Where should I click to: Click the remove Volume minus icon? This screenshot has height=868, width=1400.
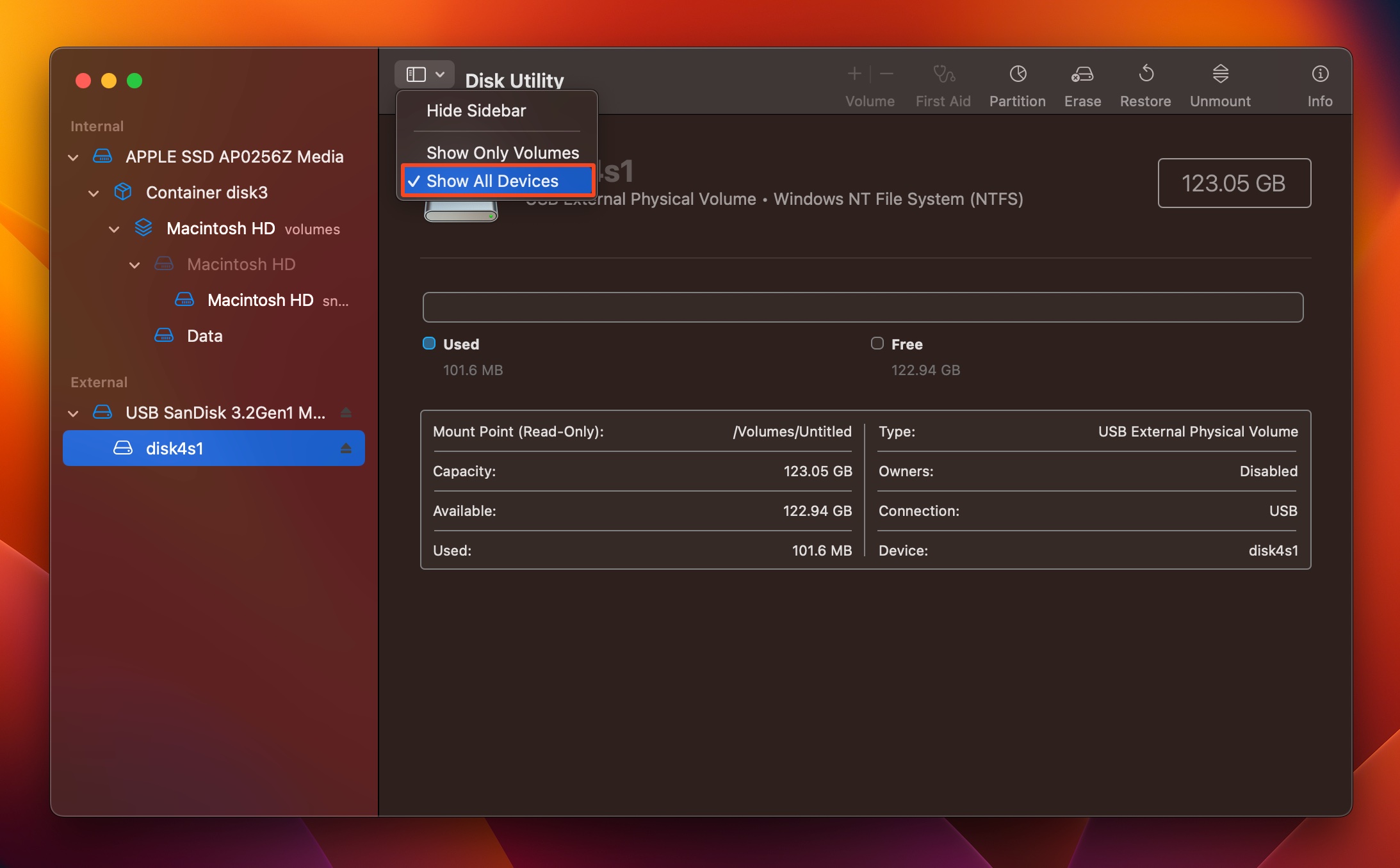887,74
